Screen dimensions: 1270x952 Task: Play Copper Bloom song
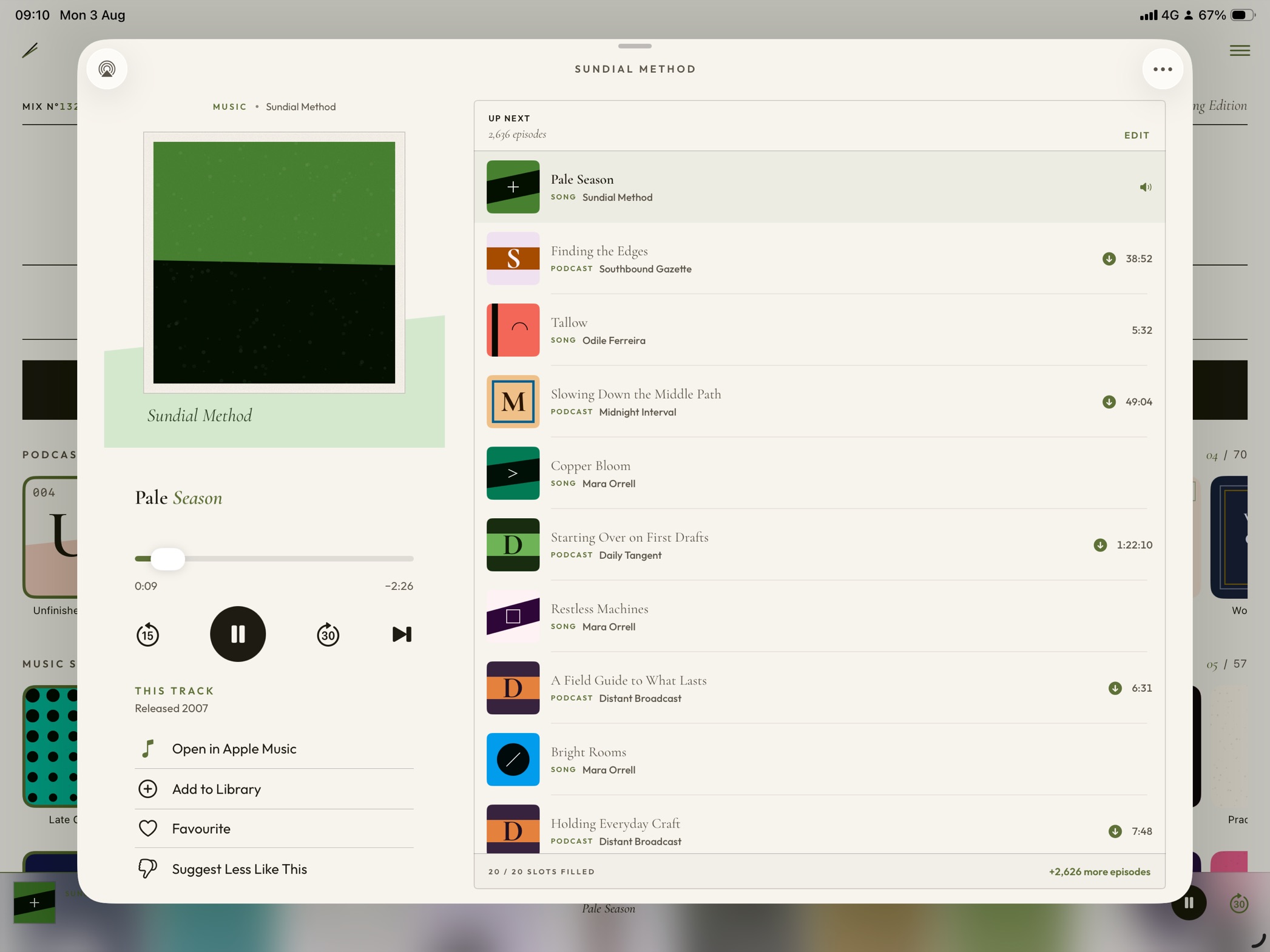click(819, 473)
